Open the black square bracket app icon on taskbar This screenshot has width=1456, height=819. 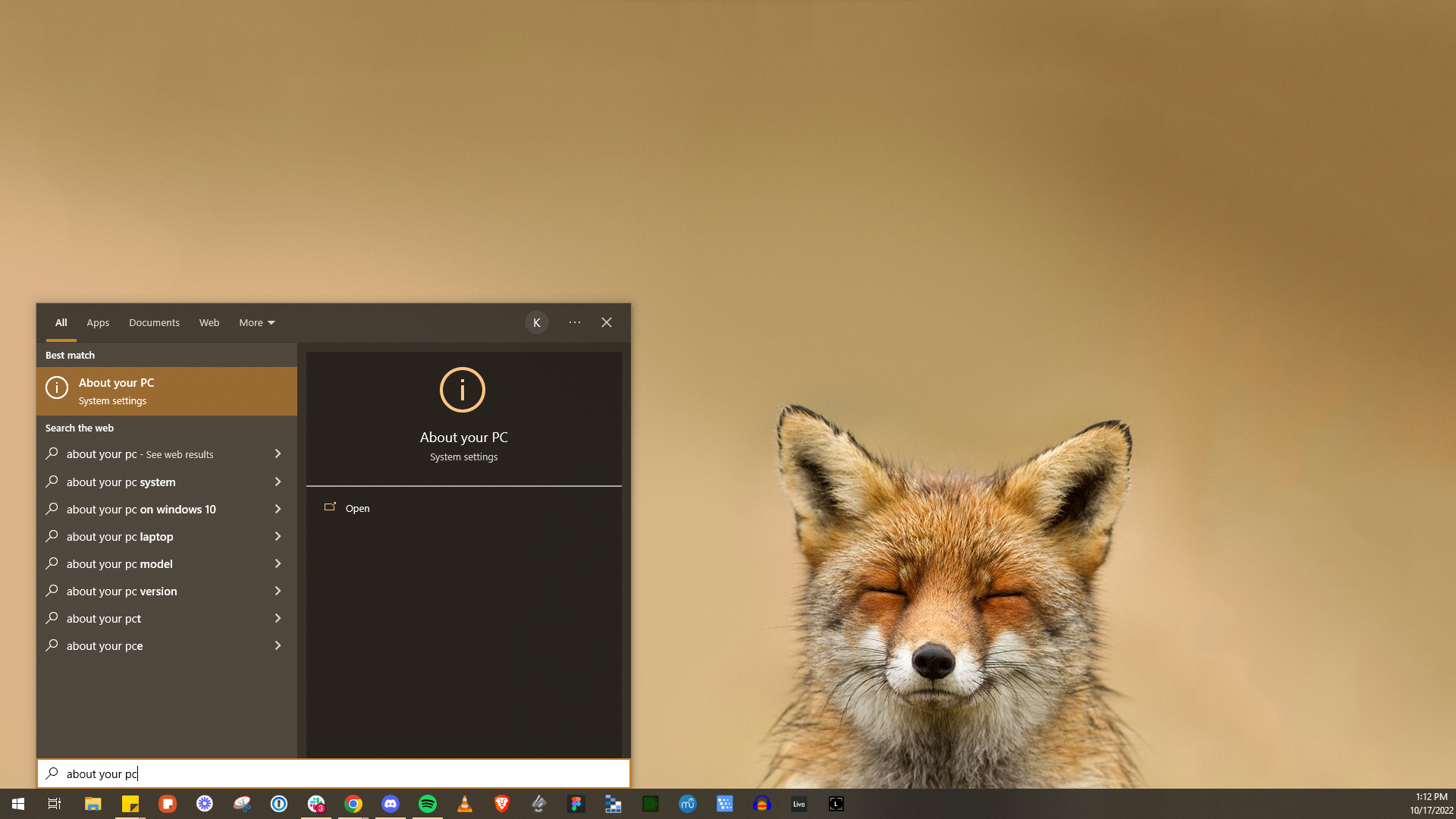836,804
